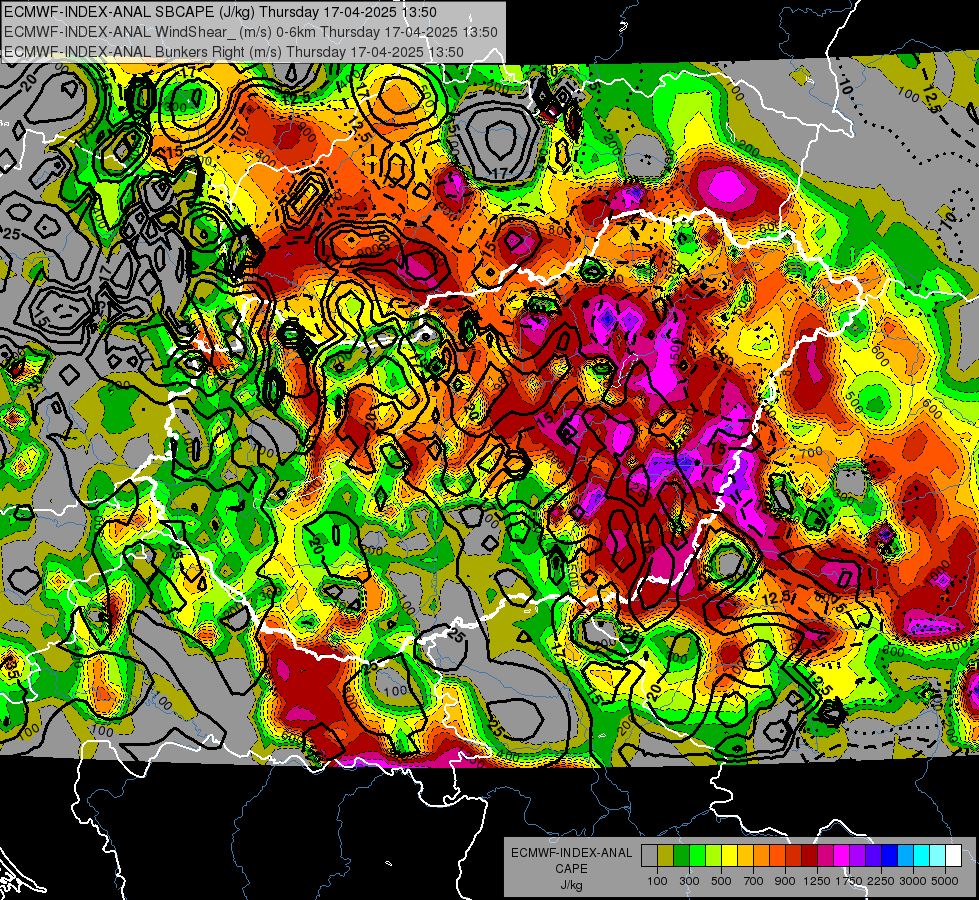Click the dark green legend swatch
The image size is (979, 900).
[681, 855]
